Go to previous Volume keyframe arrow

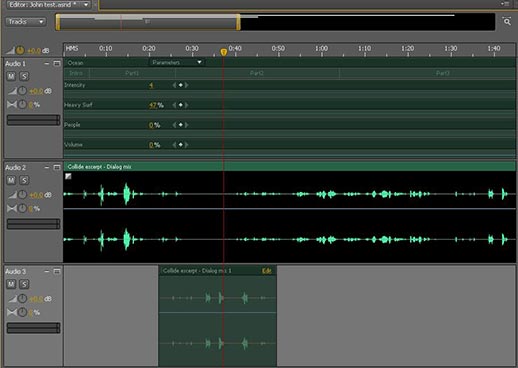point(174,145)
